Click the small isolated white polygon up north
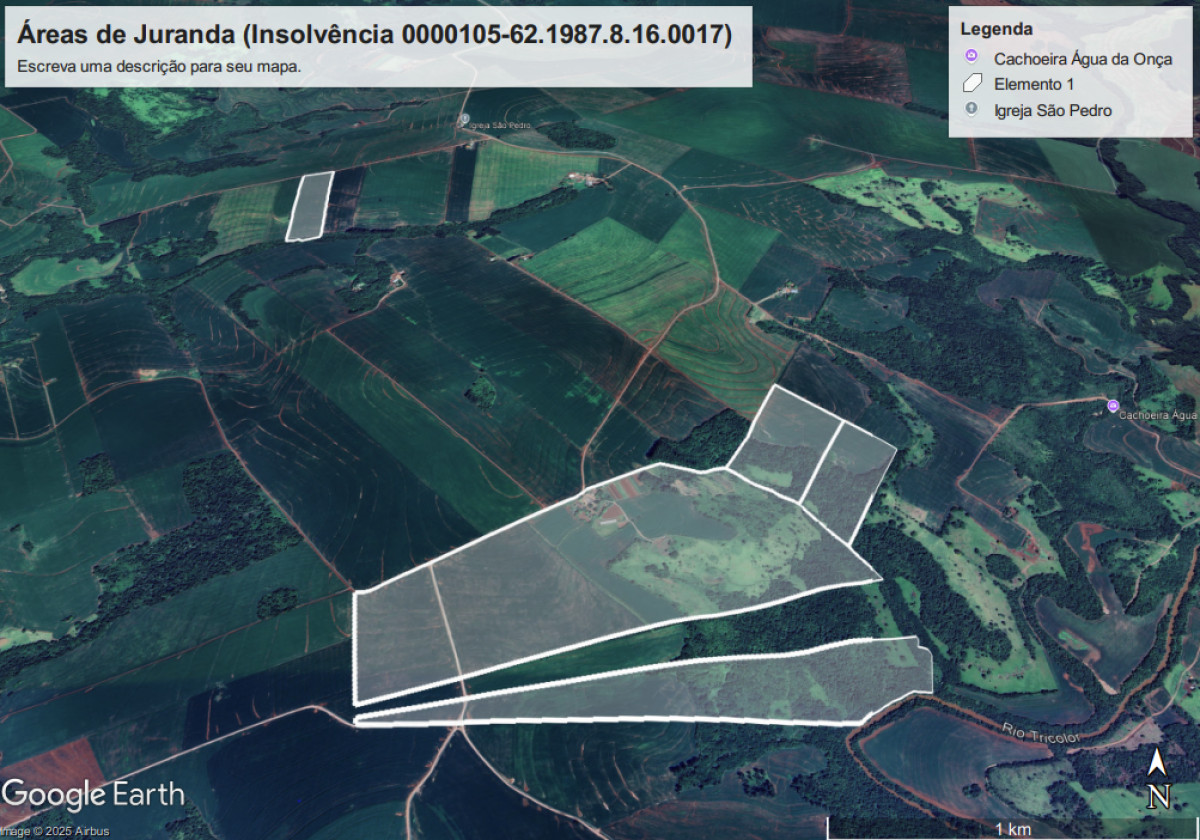This screenshot has width=1200, height=840. point(309,206)
